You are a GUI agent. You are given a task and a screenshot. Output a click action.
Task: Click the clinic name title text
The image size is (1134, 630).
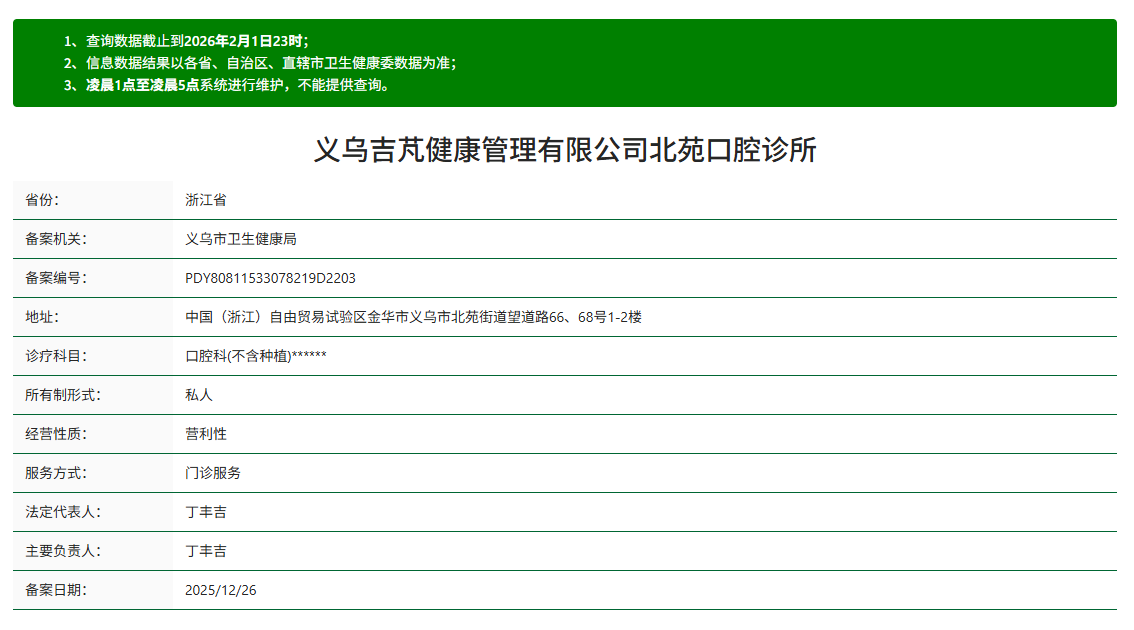pyautogui.click(x=567, y=147)
